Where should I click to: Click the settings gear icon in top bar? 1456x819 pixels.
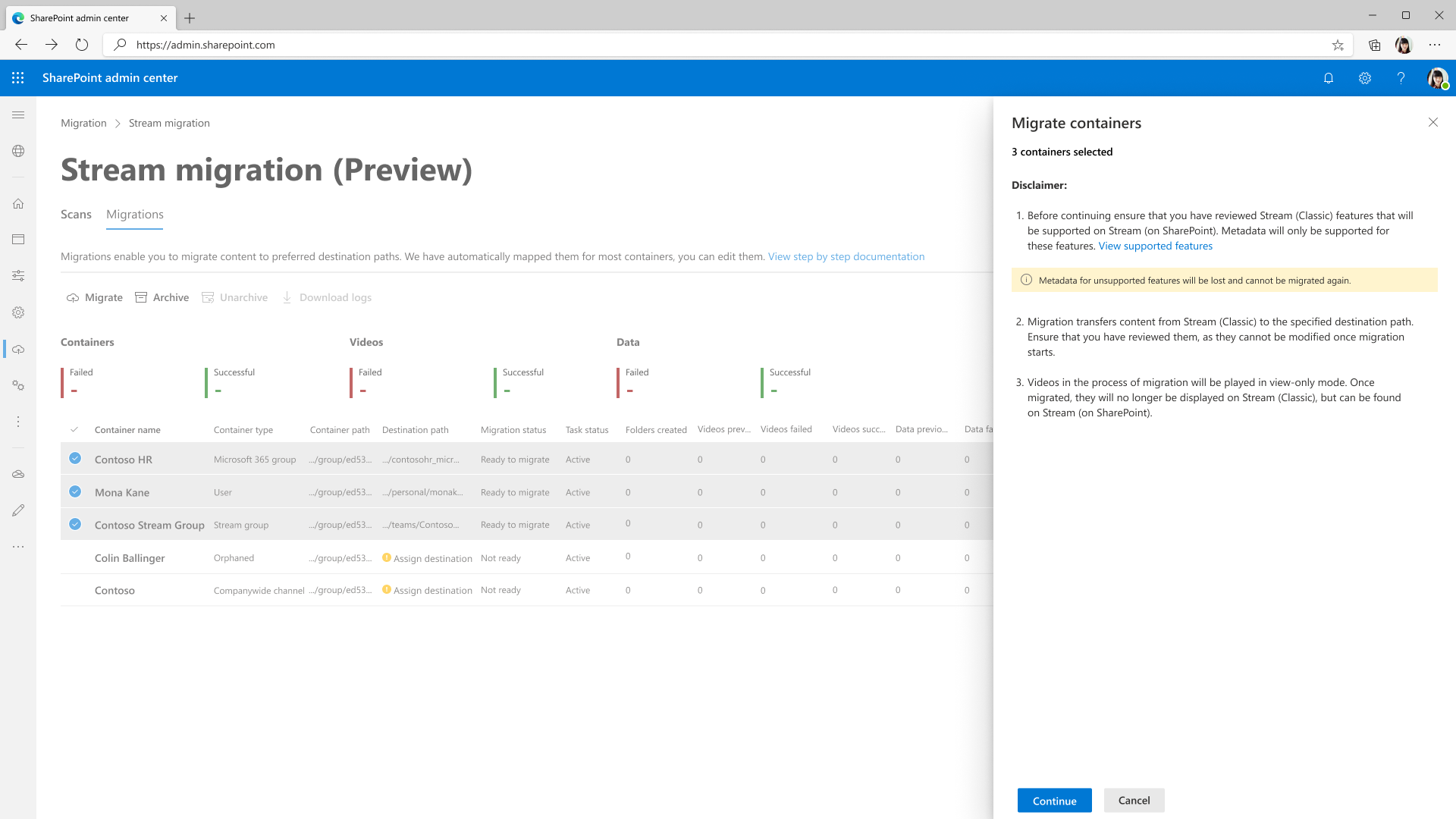pyautogui.click(x=1364, y=78)
